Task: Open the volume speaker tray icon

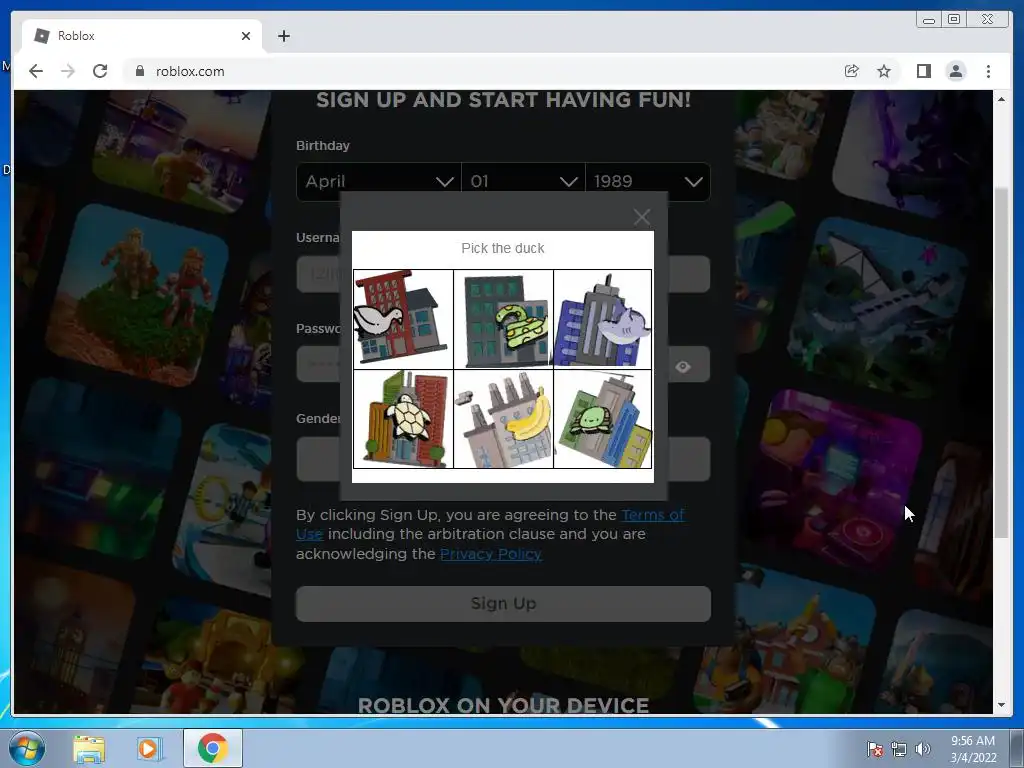Action: coord(922,750)
